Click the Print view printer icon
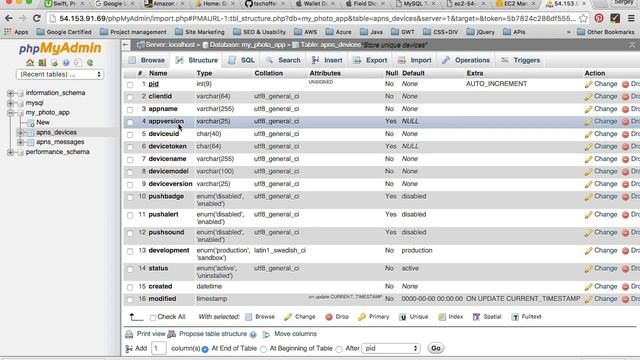This screenshot has height=360, width=640. (129, 334)
